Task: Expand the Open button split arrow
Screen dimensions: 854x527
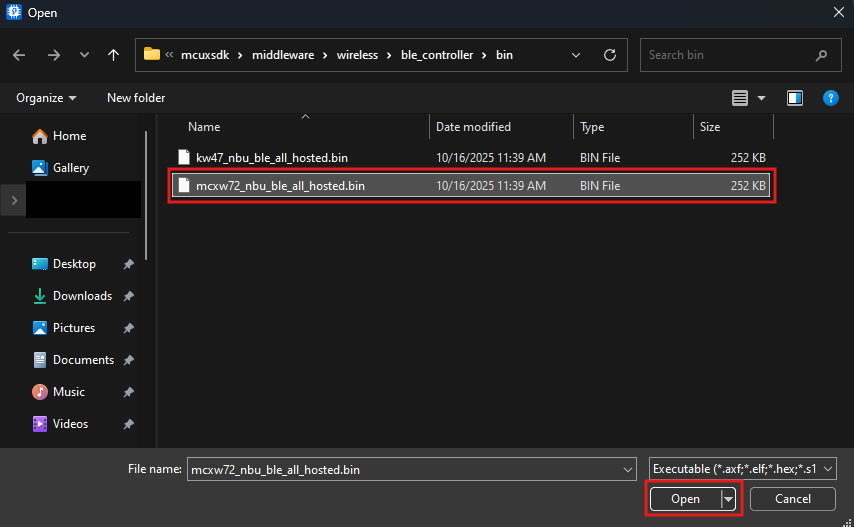Action: pos(729,499)
